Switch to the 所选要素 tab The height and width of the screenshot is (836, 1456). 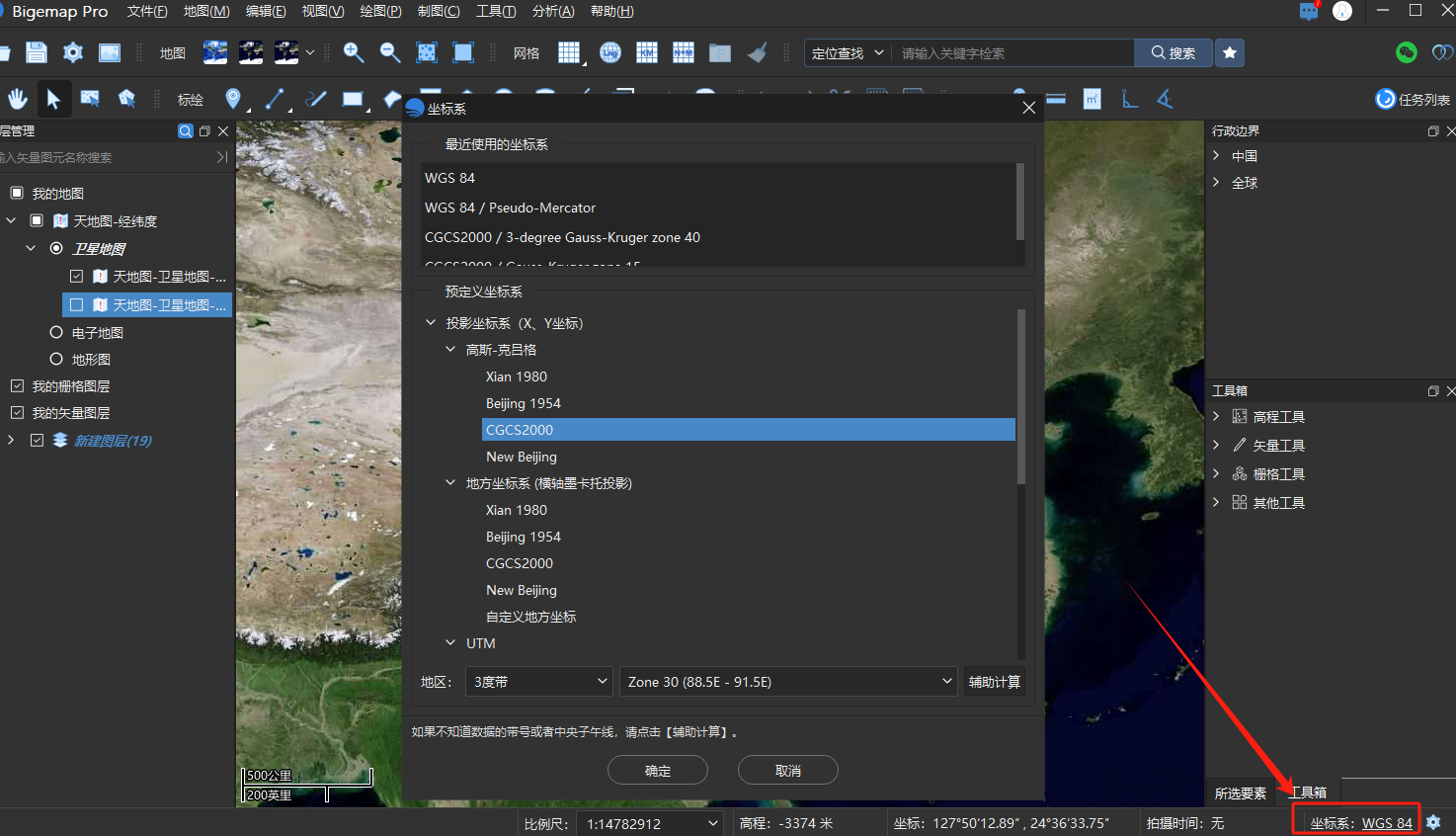pos(1241,794)
